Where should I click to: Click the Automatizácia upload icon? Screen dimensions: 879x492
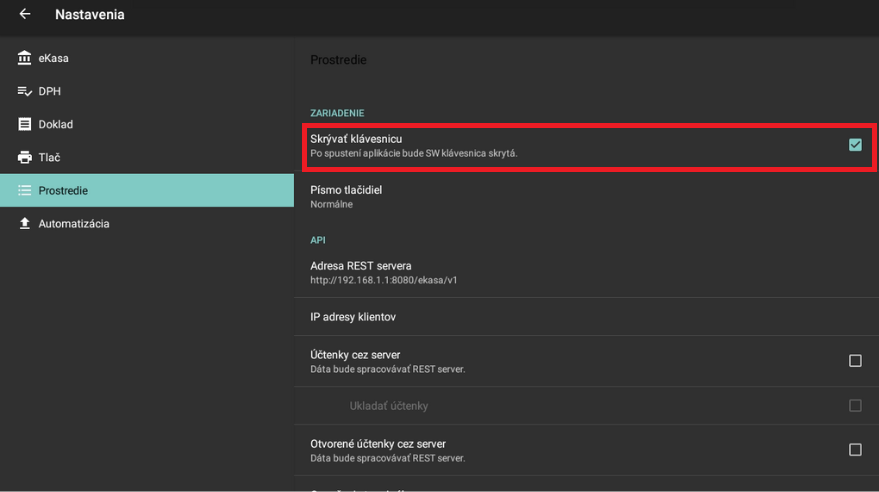[25, 223]
